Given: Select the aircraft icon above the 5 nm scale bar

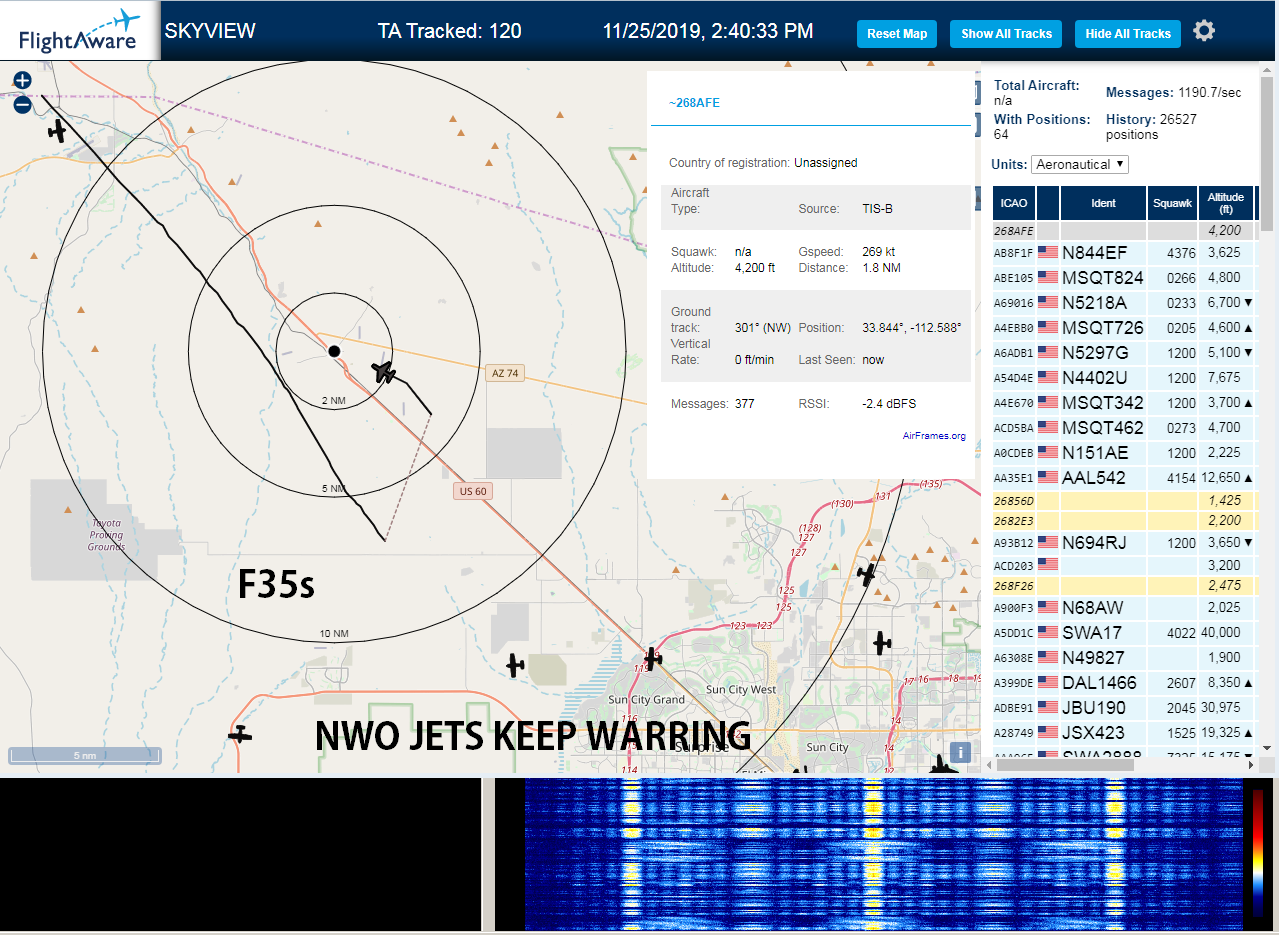Looking at the screenshot, I should pos(240,734).
